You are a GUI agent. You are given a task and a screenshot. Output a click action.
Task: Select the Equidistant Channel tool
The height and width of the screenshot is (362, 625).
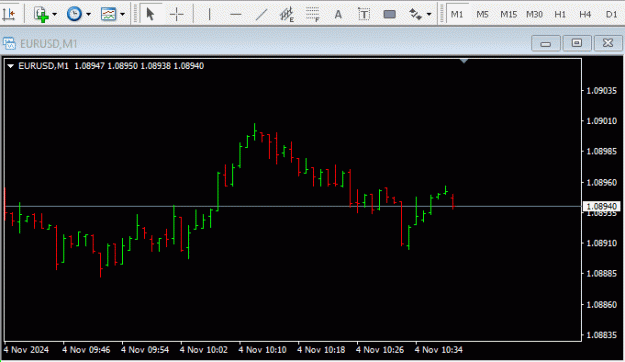coord(287,14)
